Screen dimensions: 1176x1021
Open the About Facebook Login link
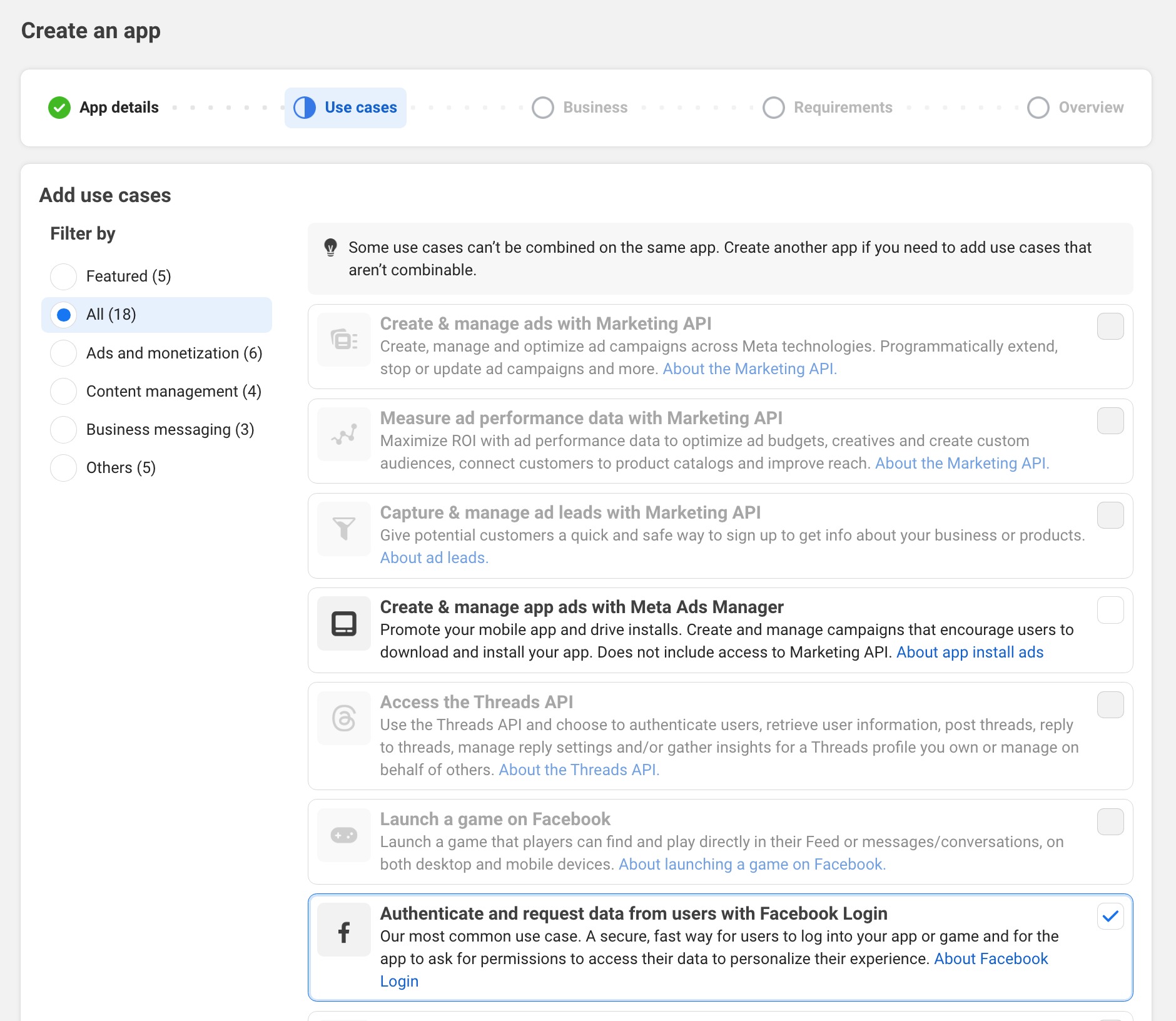991,959
